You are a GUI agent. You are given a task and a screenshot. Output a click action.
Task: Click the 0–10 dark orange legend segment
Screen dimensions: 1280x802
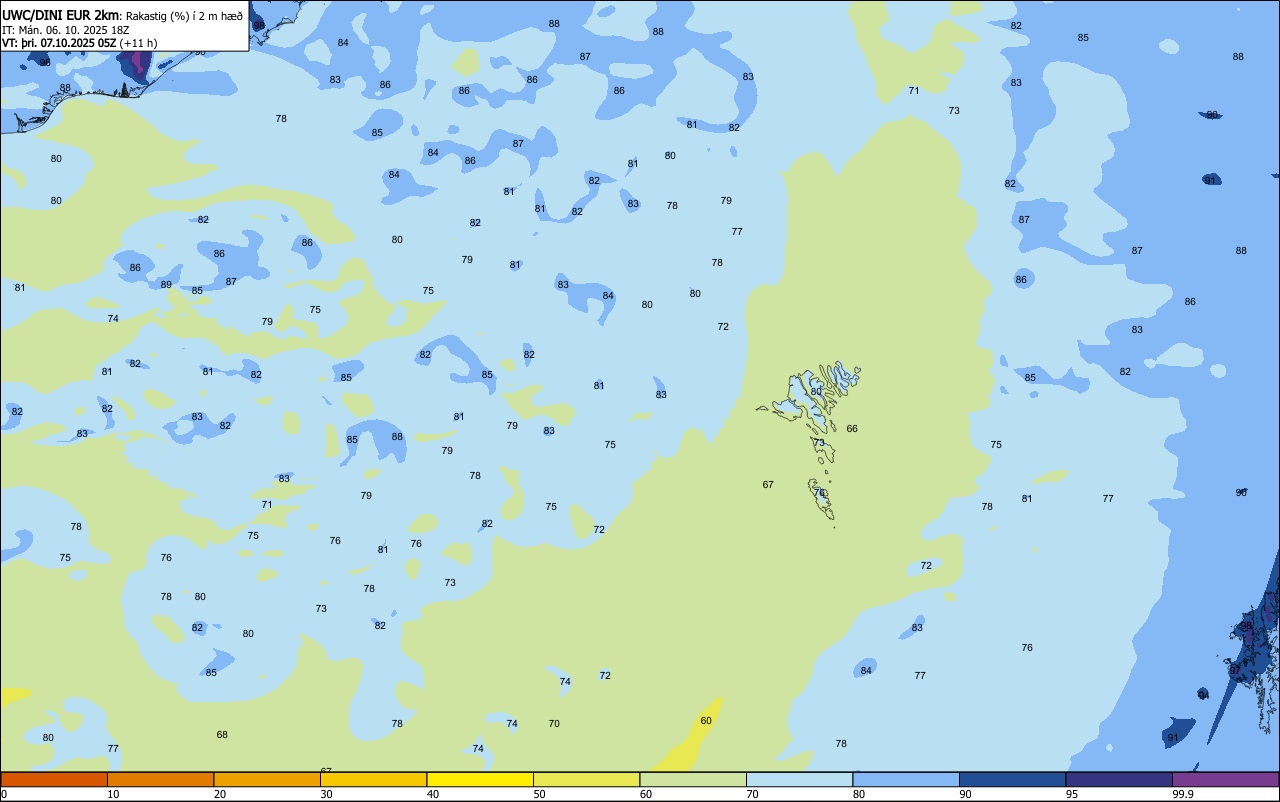(x=54, y=779)
